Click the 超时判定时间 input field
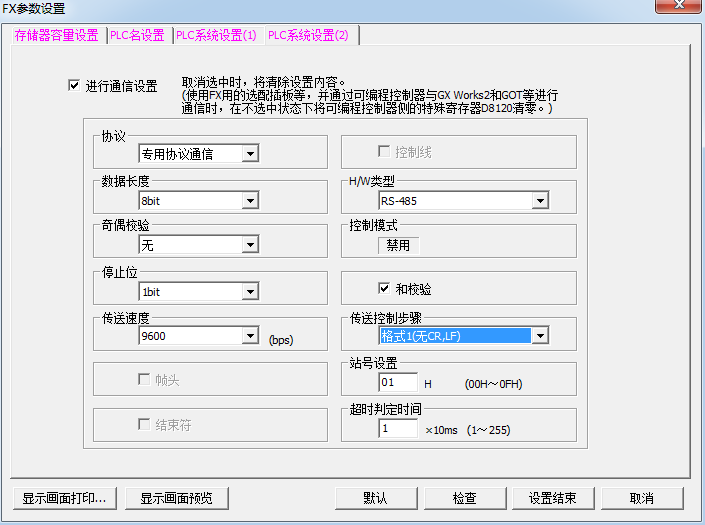Screen dimensions: 705x525 pos(397,428)
